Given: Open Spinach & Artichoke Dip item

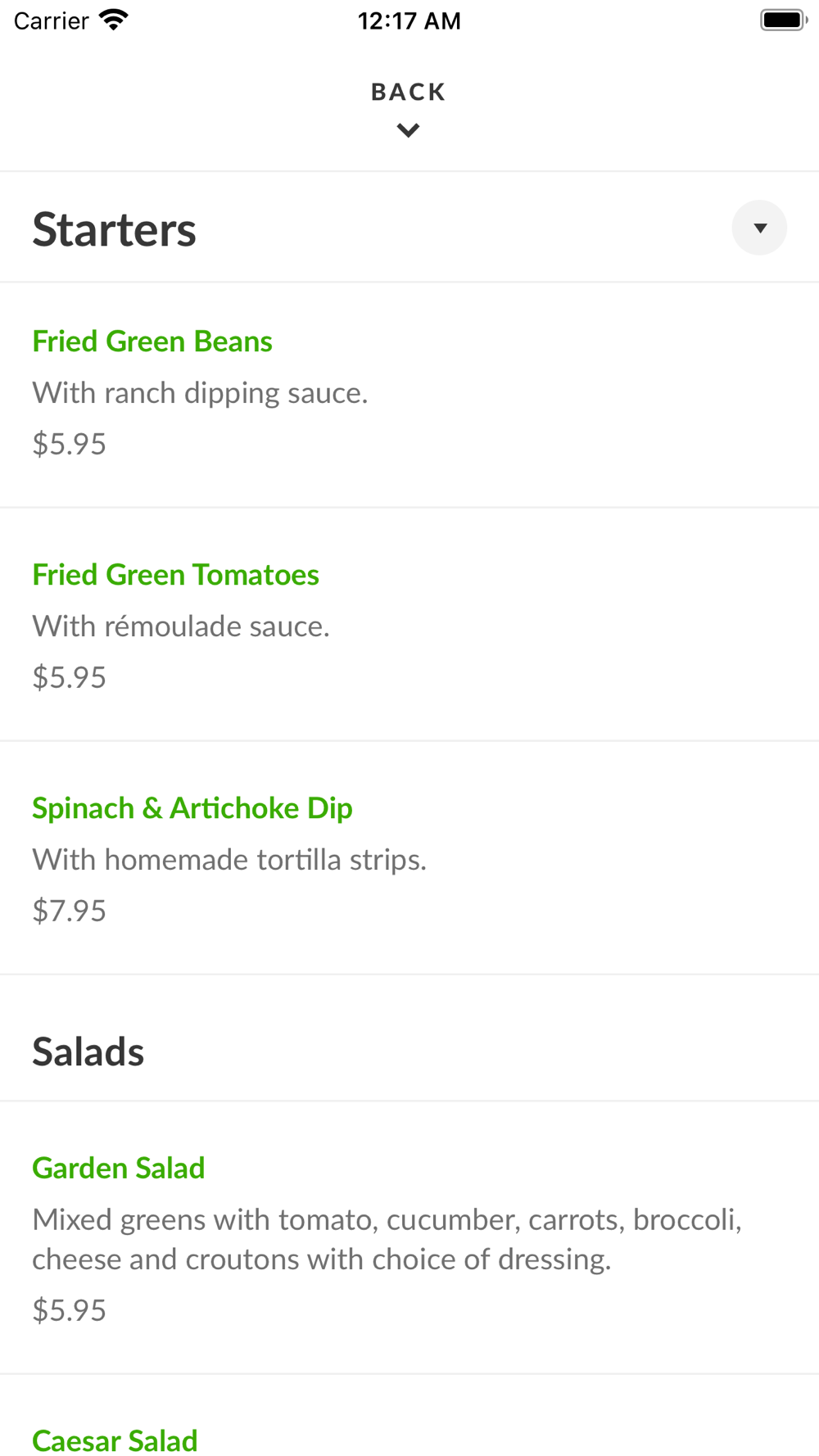Looking at the screenshot, I should point(192,808).
